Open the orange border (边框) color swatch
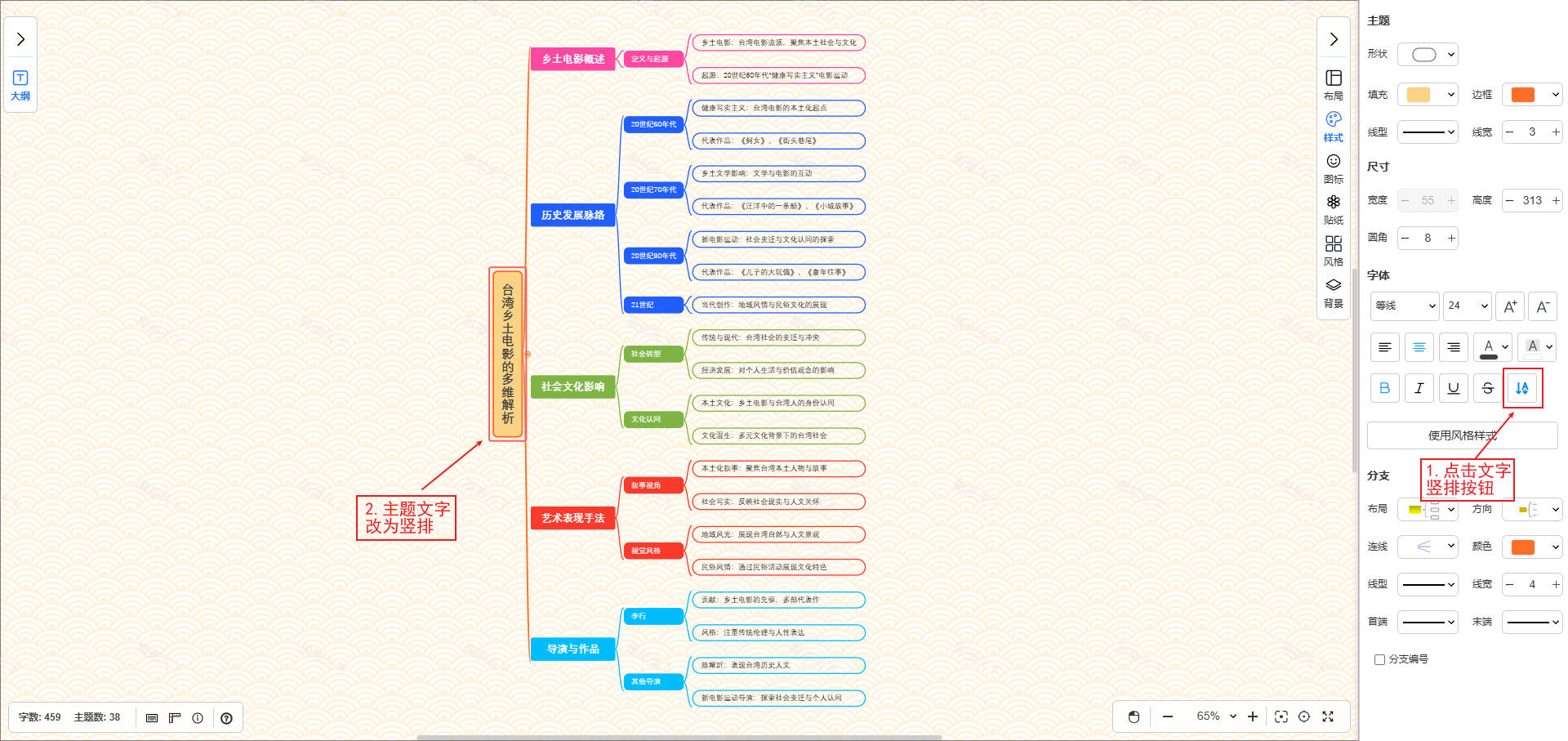This screenshot has height=741, width=1568. pos(1531,95)
